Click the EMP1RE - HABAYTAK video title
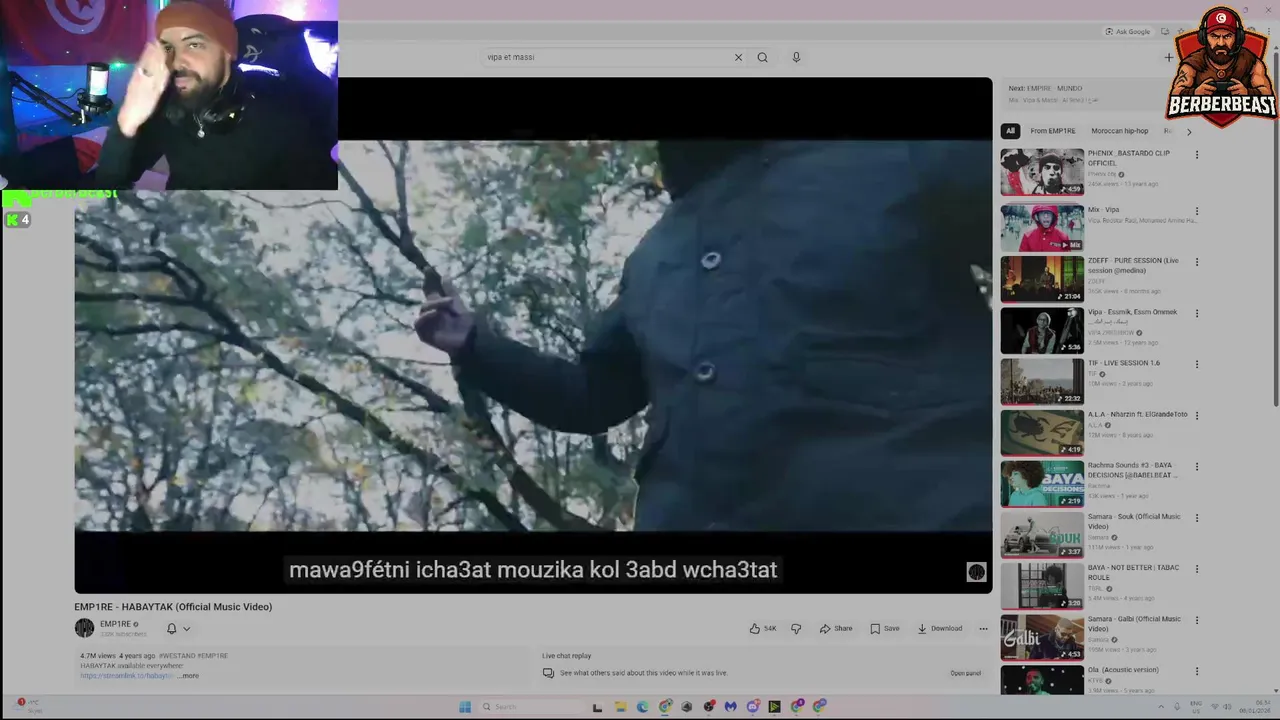This screenshot has height=720, width=1280. pyautogui.click(x=173, y=607)
